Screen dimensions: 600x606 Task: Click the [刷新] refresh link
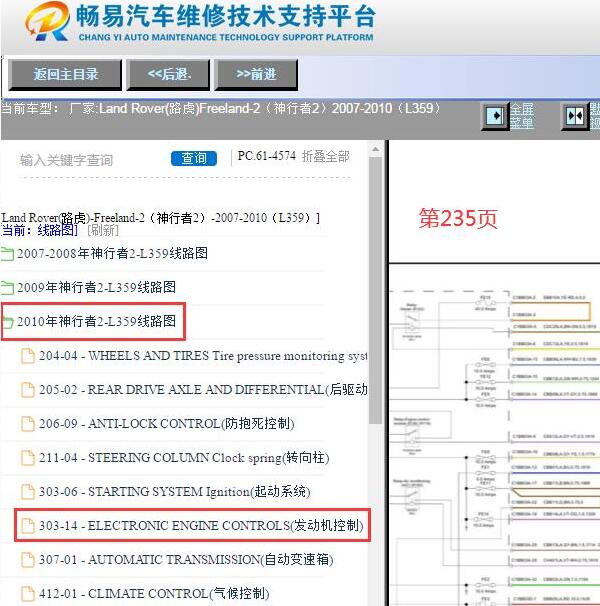(103, 230)
